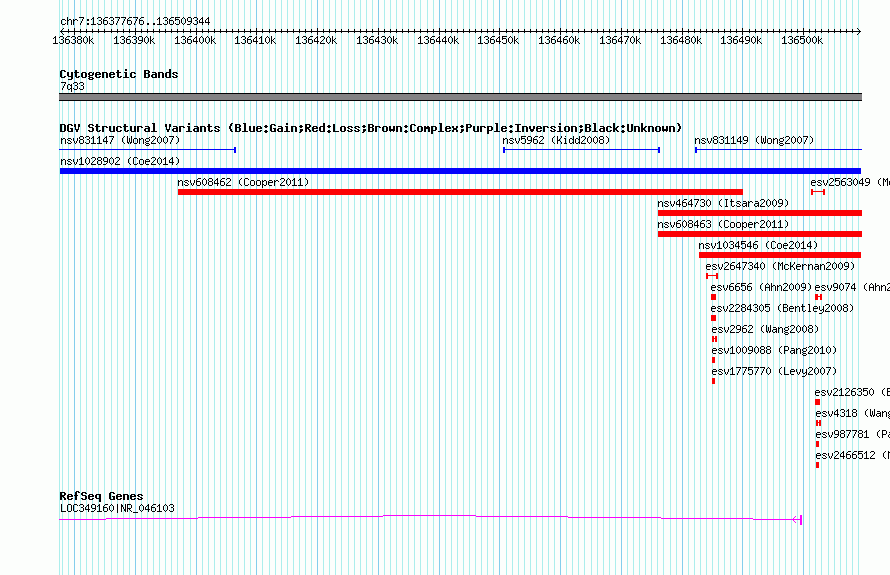Click the 7q33 cytogenetic band bar
This screenshot has width=890, height=575.
(460, 97)
